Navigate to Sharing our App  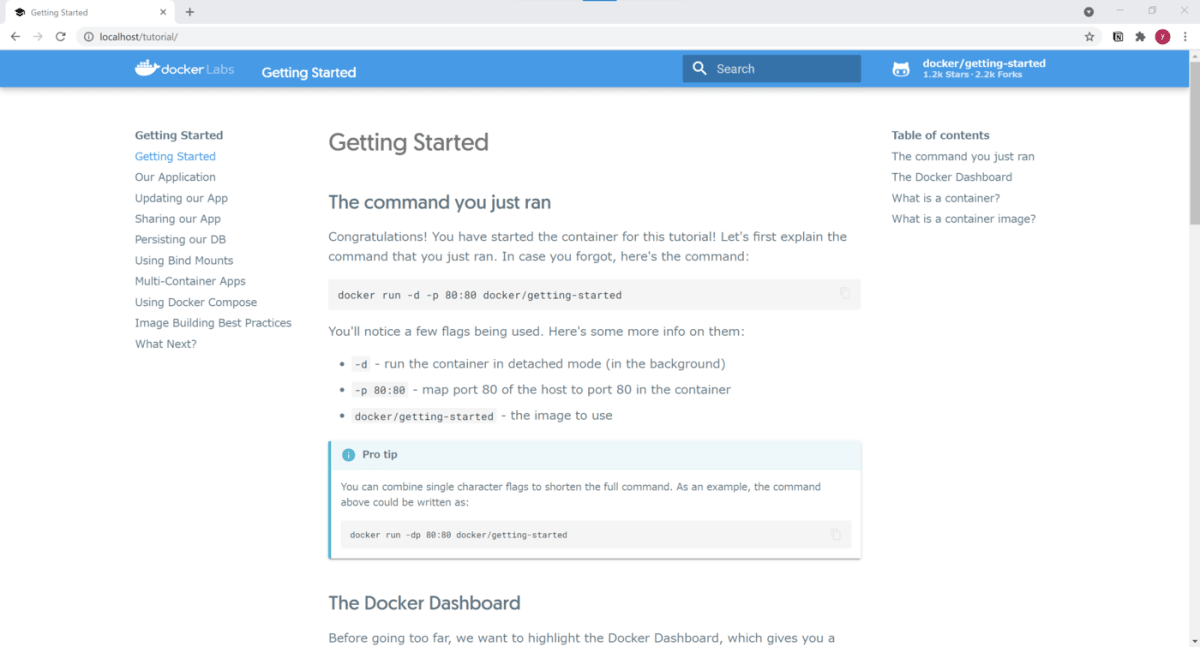click(178, 219)
